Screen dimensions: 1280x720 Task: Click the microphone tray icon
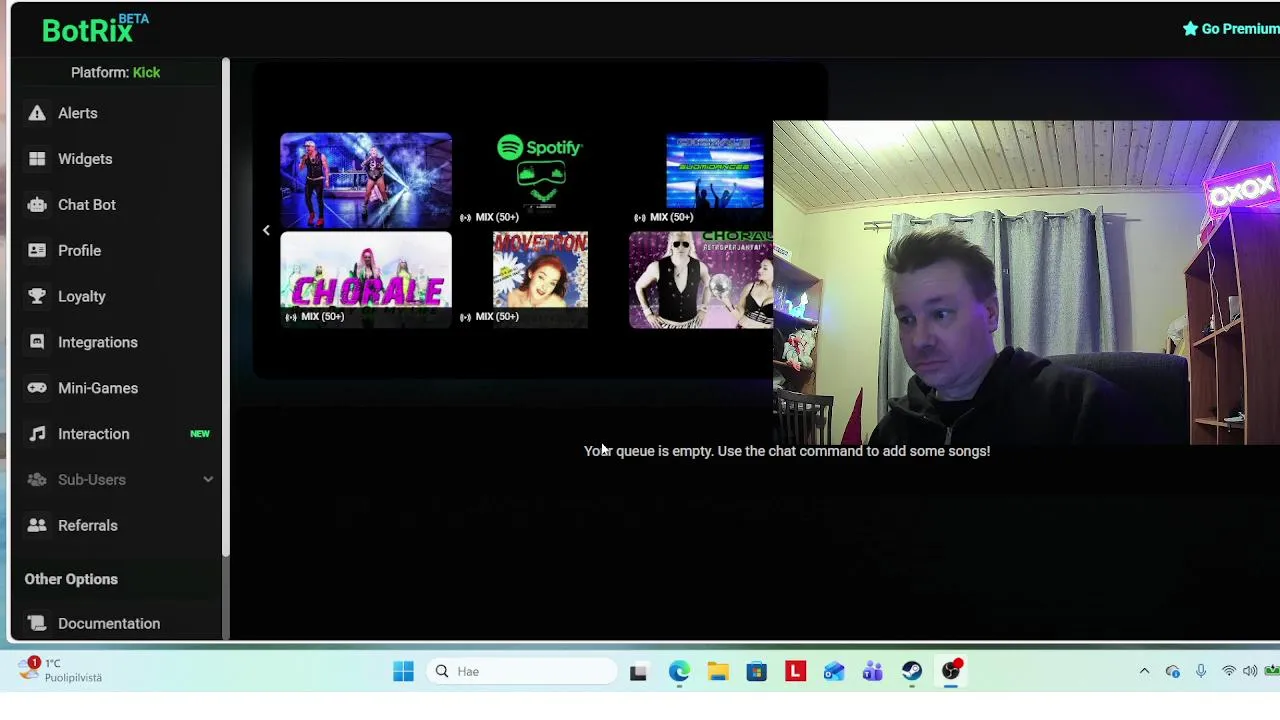(1201, 671)
